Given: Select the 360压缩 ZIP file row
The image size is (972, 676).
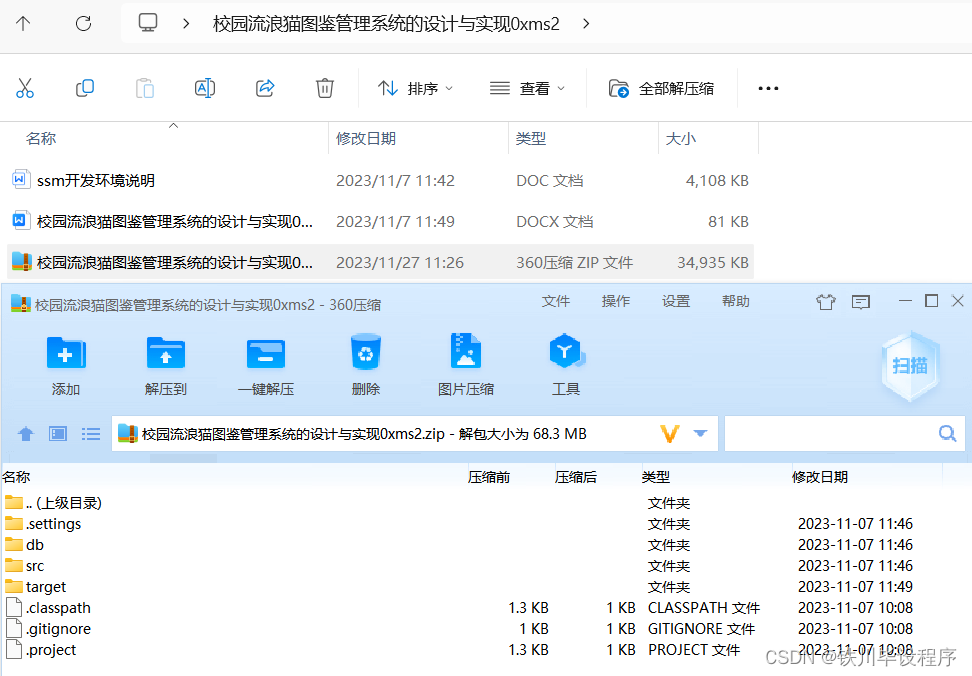Looking at the screenshot, I should point(380,262).
